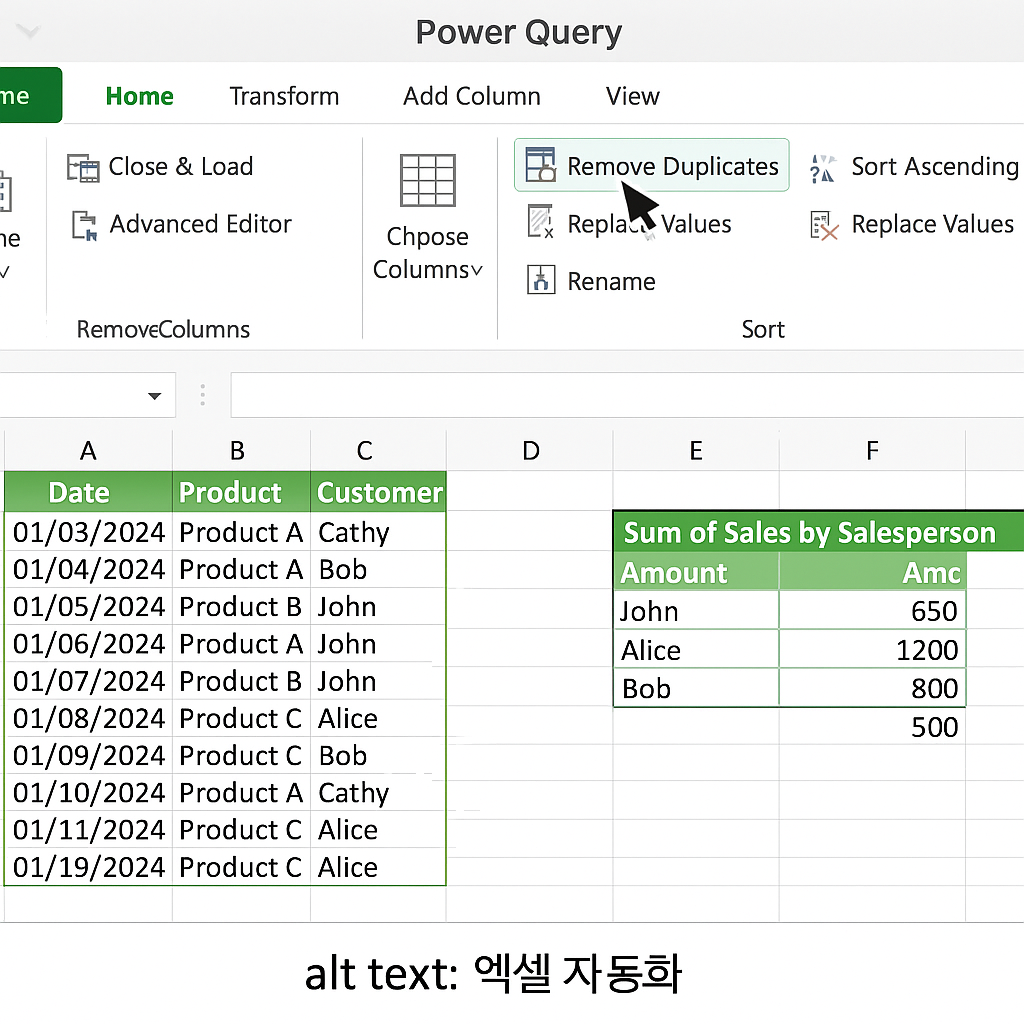Open the Transform tab
Viewport: 1024px width, 1024px height.
tap(284, 96)
